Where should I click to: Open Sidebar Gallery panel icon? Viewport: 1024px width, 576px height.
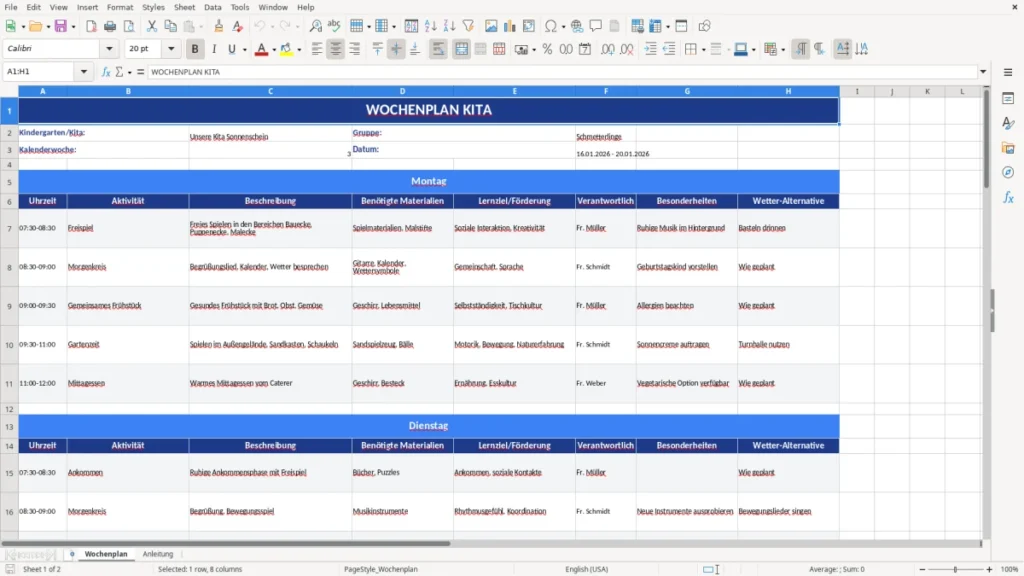1008,148
